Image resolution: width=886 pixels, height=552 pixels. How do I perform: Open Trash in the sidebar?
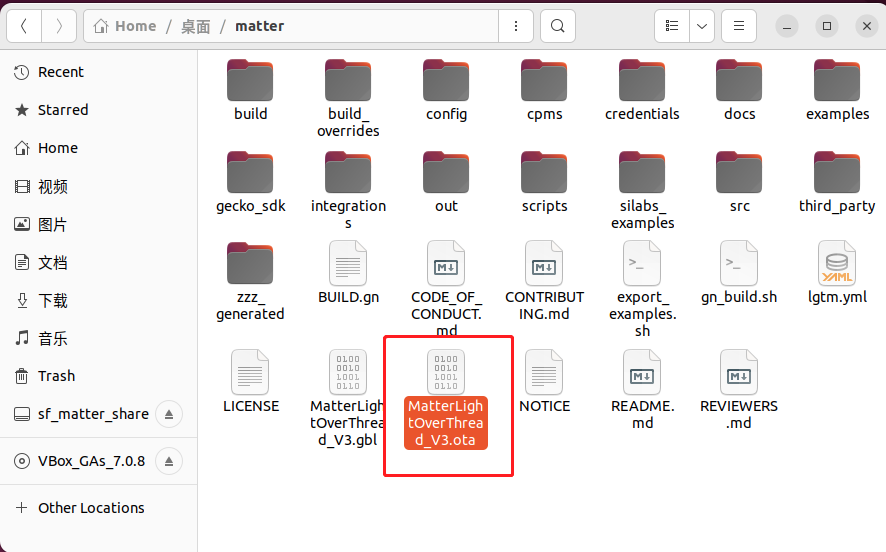point(56,376)
